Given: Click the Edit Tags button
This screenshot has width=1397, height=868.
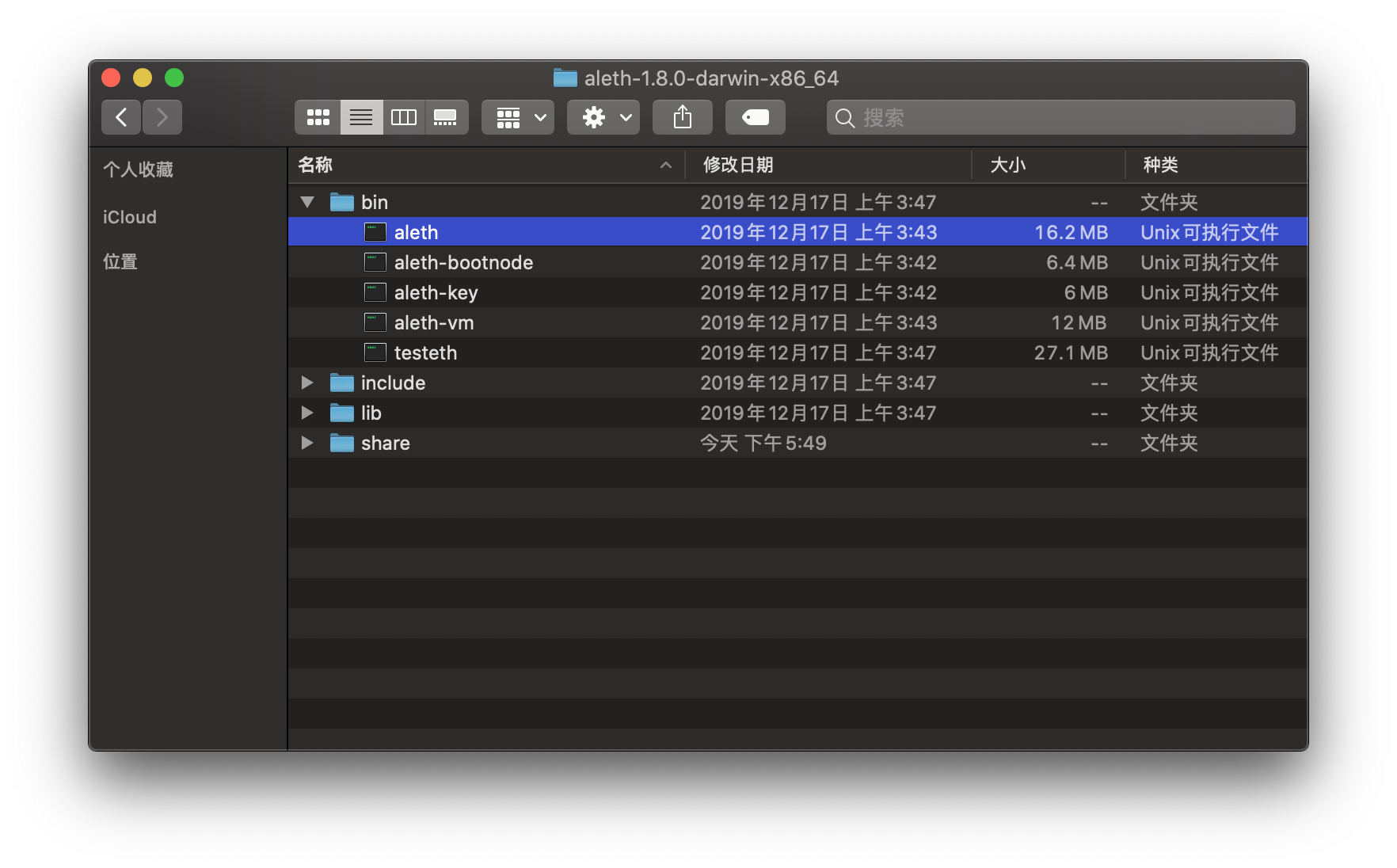Looking at the screenshot, I should coord(756,117).
